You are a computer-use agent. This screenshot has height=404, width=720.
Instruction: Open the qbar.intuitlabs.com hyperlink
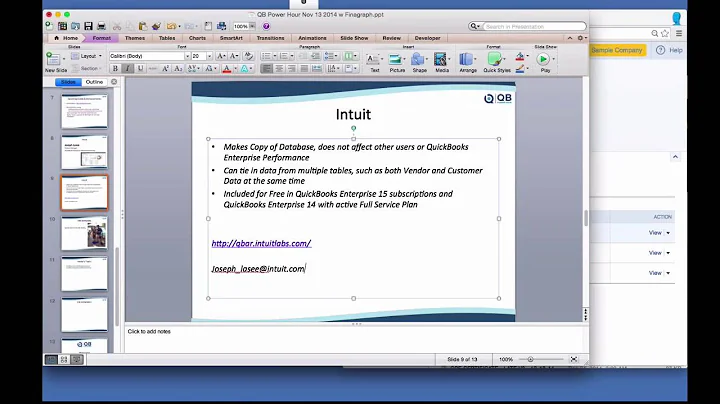(x=261, y=243)
